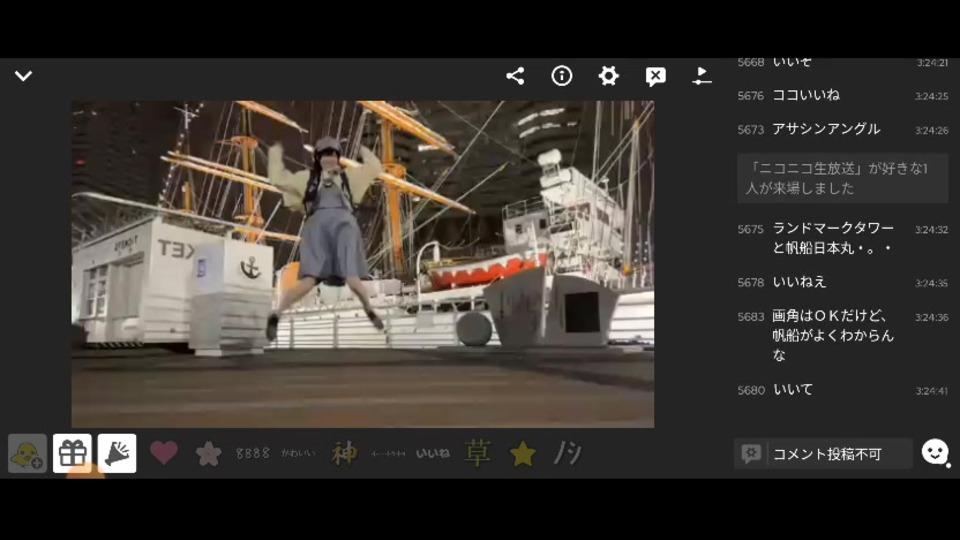The height and width of the screenshot is (540, 960).
Task: Select comment 5673 アサシンアングル
Action: coord(842,129)
